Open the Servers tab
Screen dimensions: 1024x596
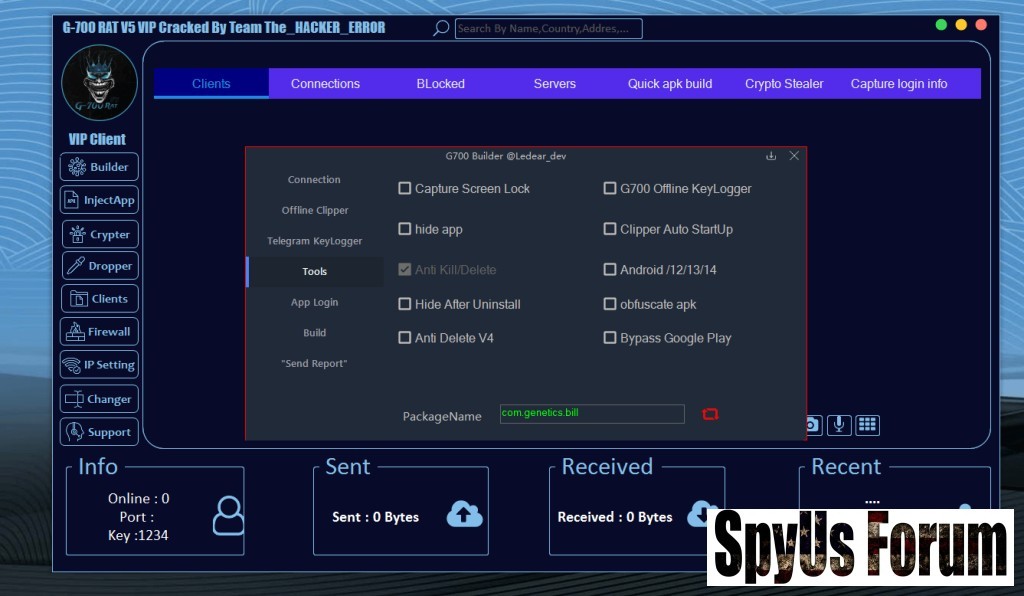554,84
